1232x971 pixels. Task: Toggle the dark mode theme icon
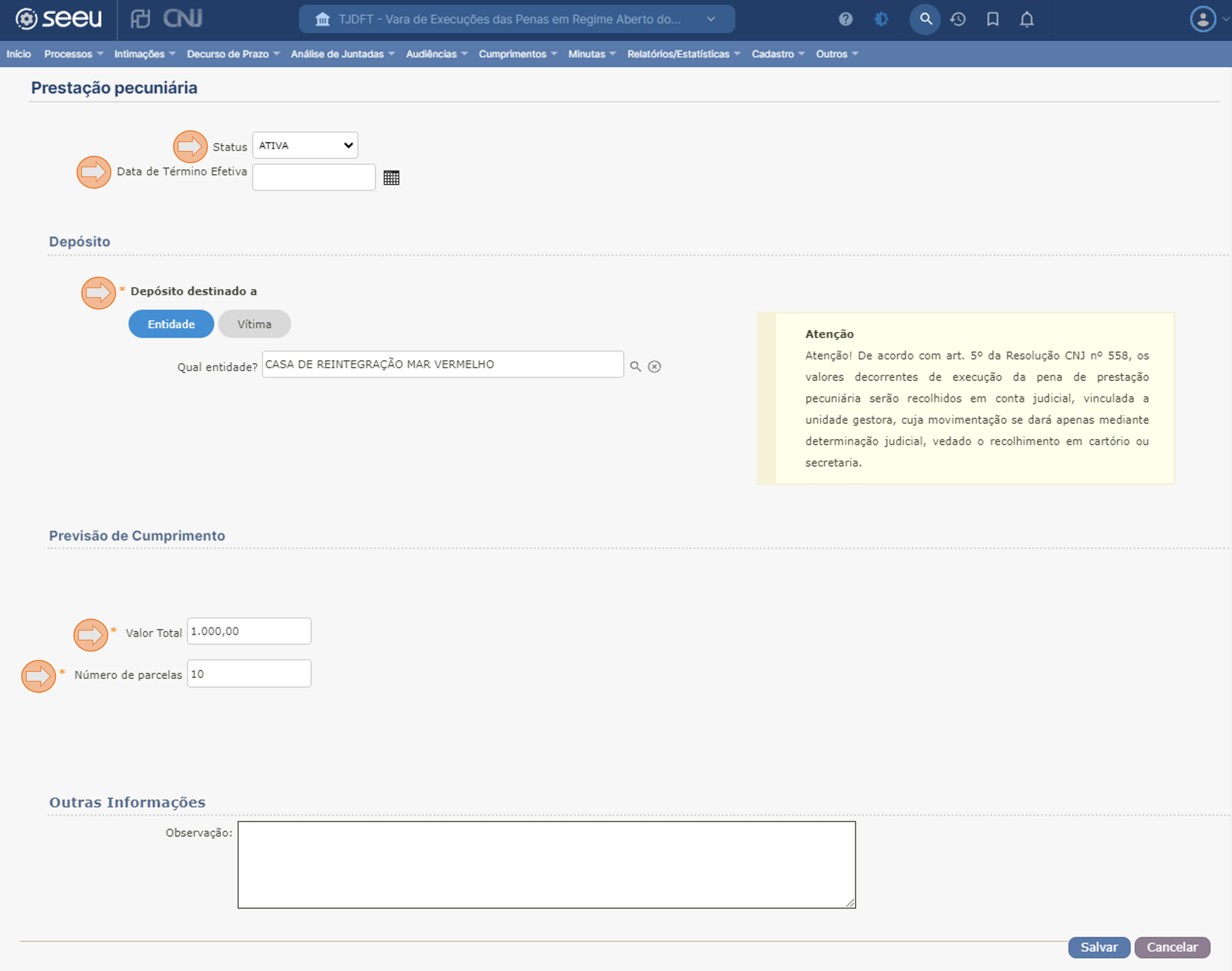tap(881, 19)
